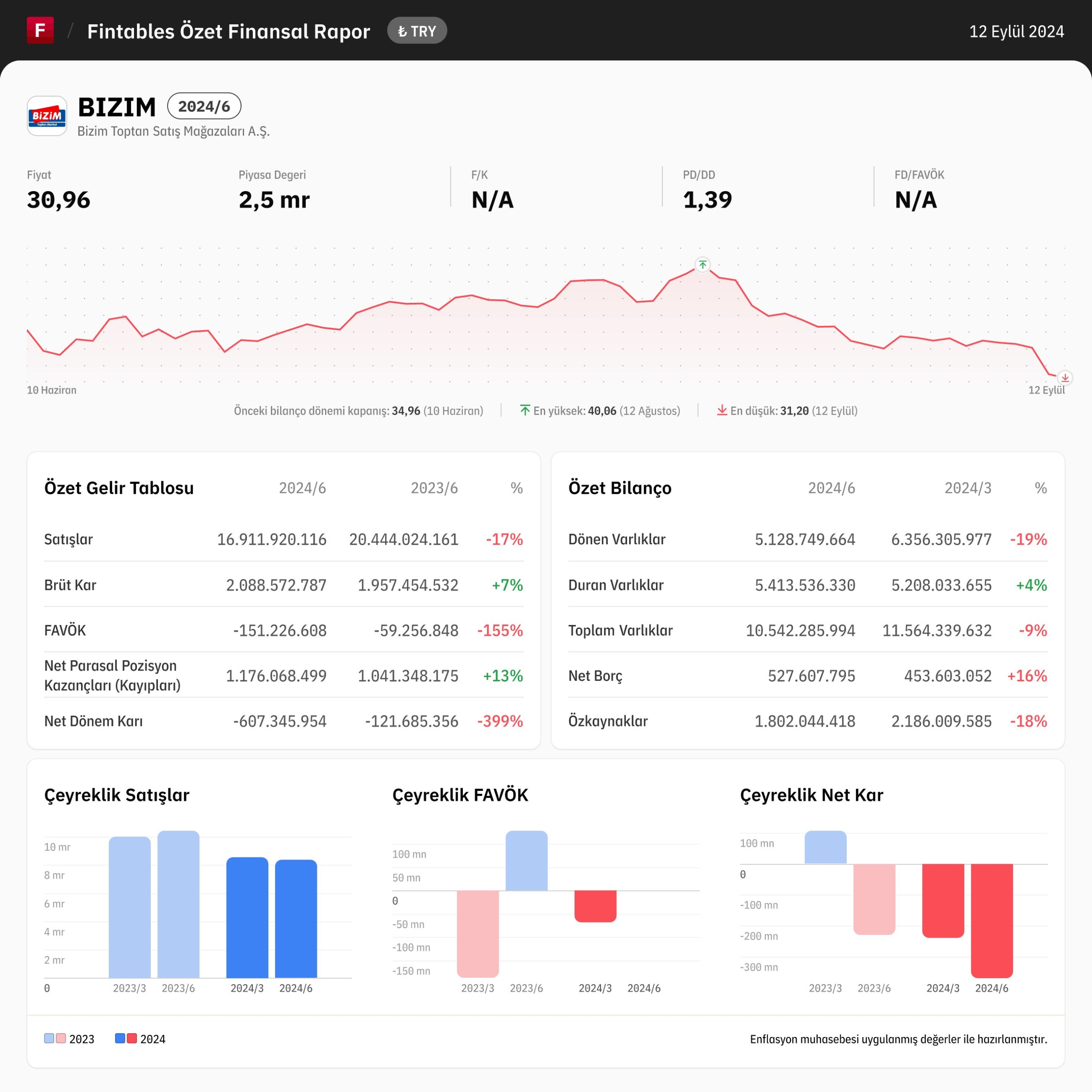This screenshot has width=1092, height=1092.
Task: Click Toplam Varlıklar value 10.542.285.994
Action: (x=800, y=630)
